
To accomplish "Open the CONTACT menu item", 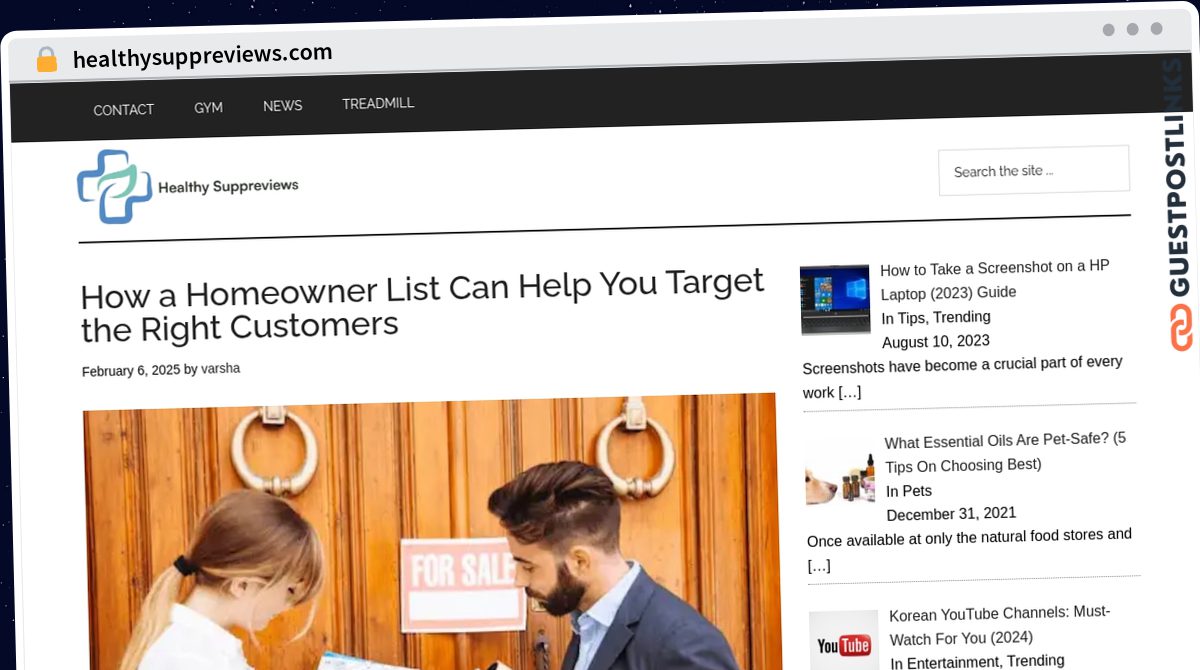I will coord(124,110).
